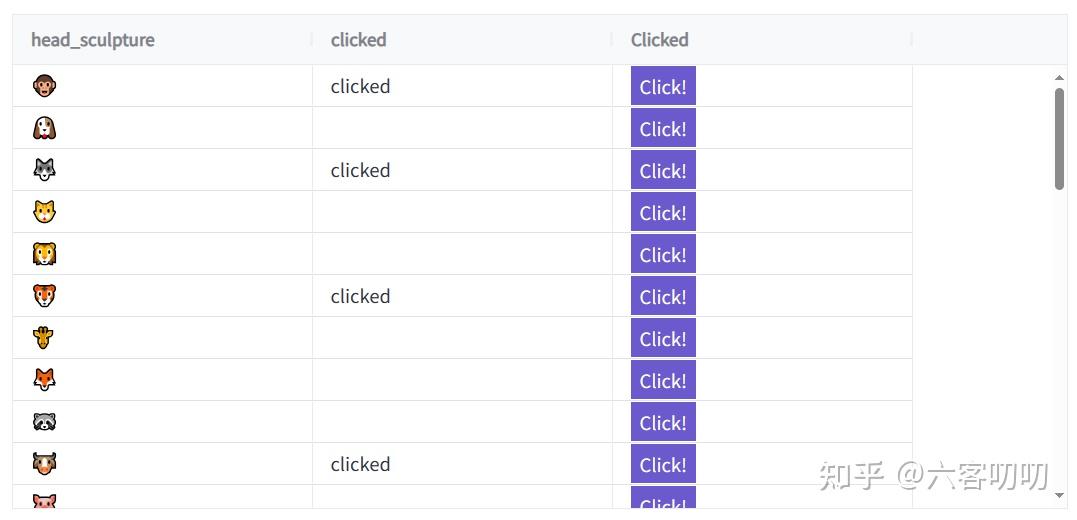Select the giraffe emoji icon
Viewport: 1077px width, 520px height.
pyautogui.click(x=44, y=338)
